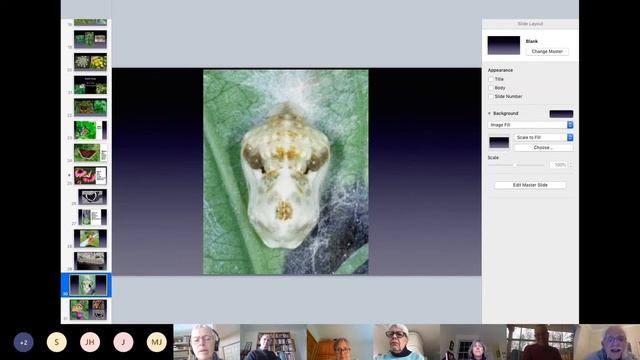Click the Change Master button
The height and width of the screenshot is (360, 640).
(x=547, y=51)
